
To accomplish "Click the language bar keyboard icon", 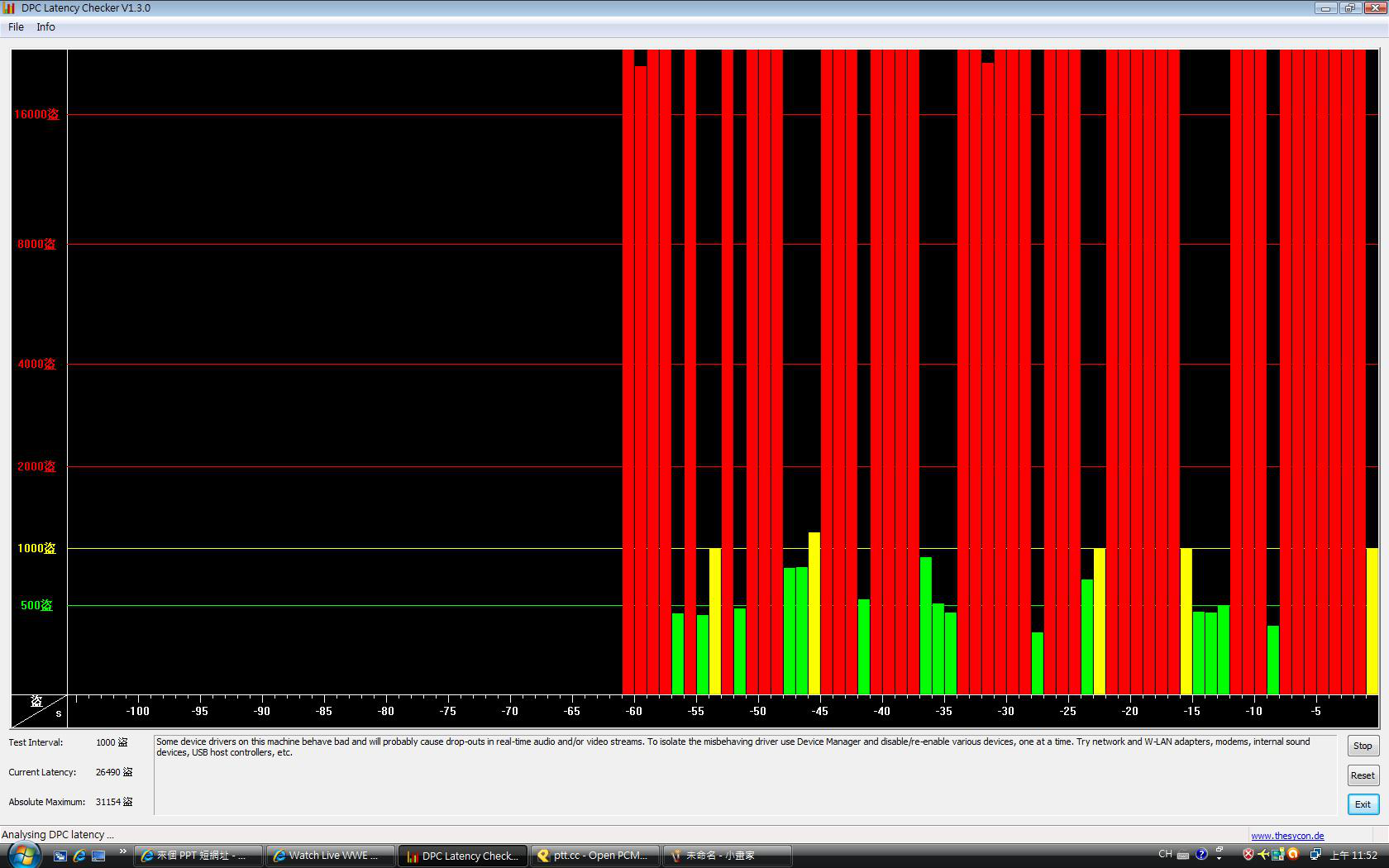I will tap(1183, 855).
